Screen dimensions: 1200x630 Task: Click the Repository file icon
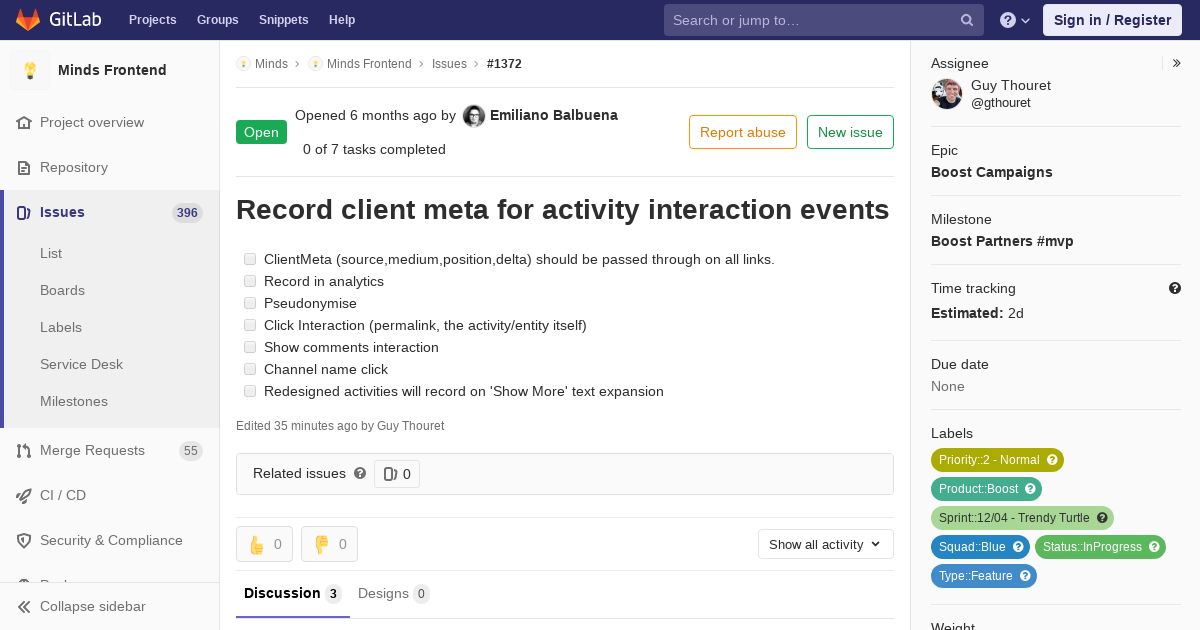point(24,168)
